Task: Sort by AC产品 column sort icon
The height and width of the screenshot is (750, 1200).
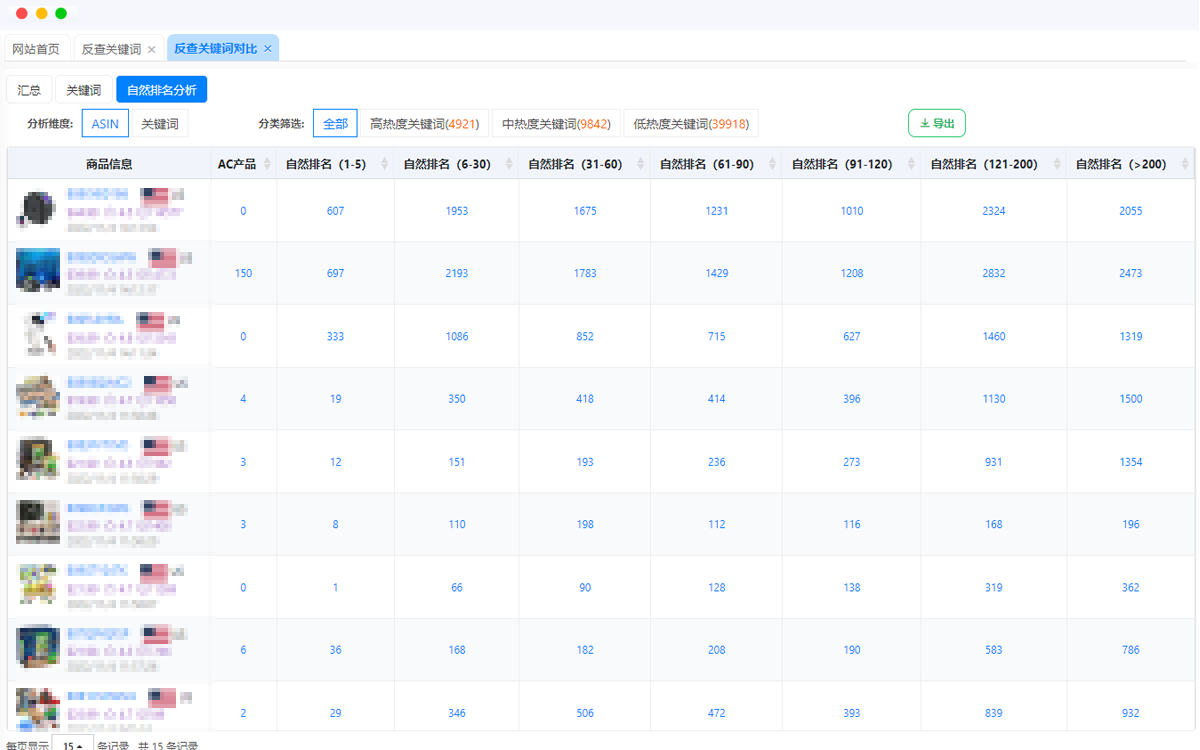Action: (x=267, y=165)
